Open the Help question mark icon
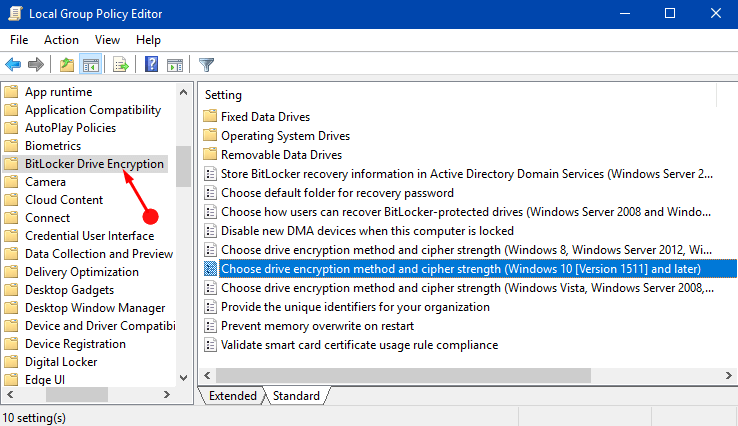Viewport: 738px width, 426px height. 152,64
